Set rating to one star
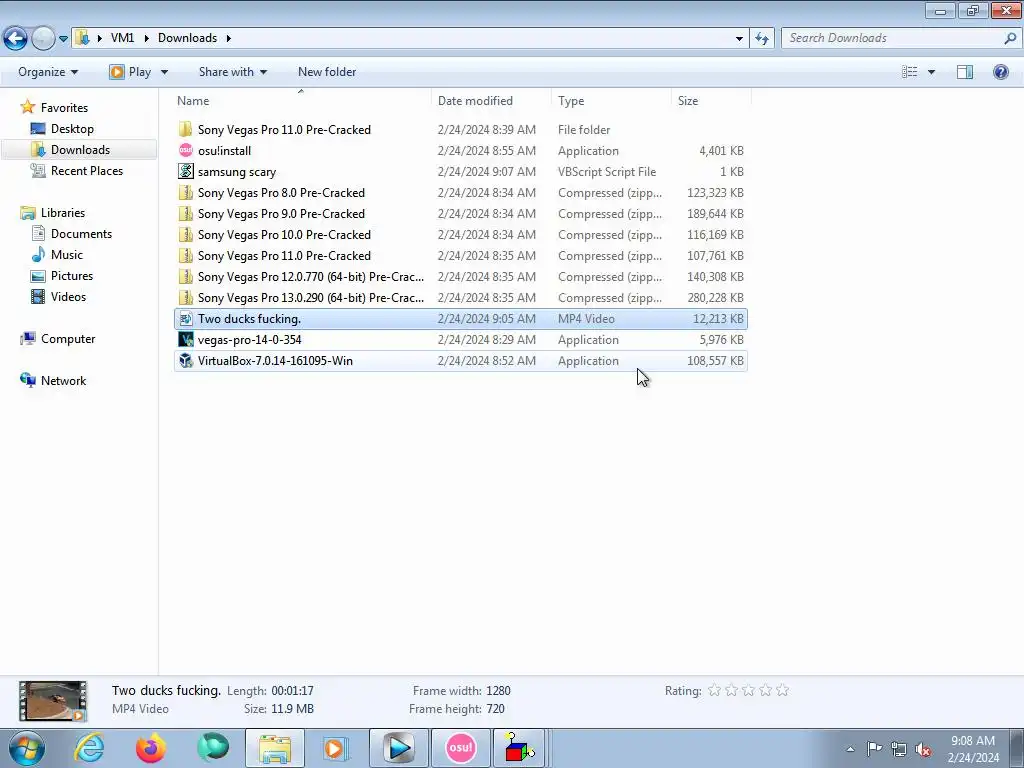The height and width of the screenshot is (768, 1024). [714, 690]
